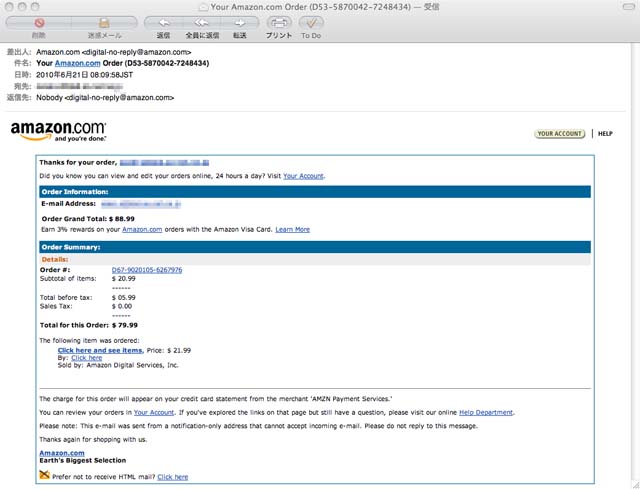The image size is (640, 489).
Task: Open Amazon.com link above 'Earth's Biggest Selection'
Action: tap(62, 453)
